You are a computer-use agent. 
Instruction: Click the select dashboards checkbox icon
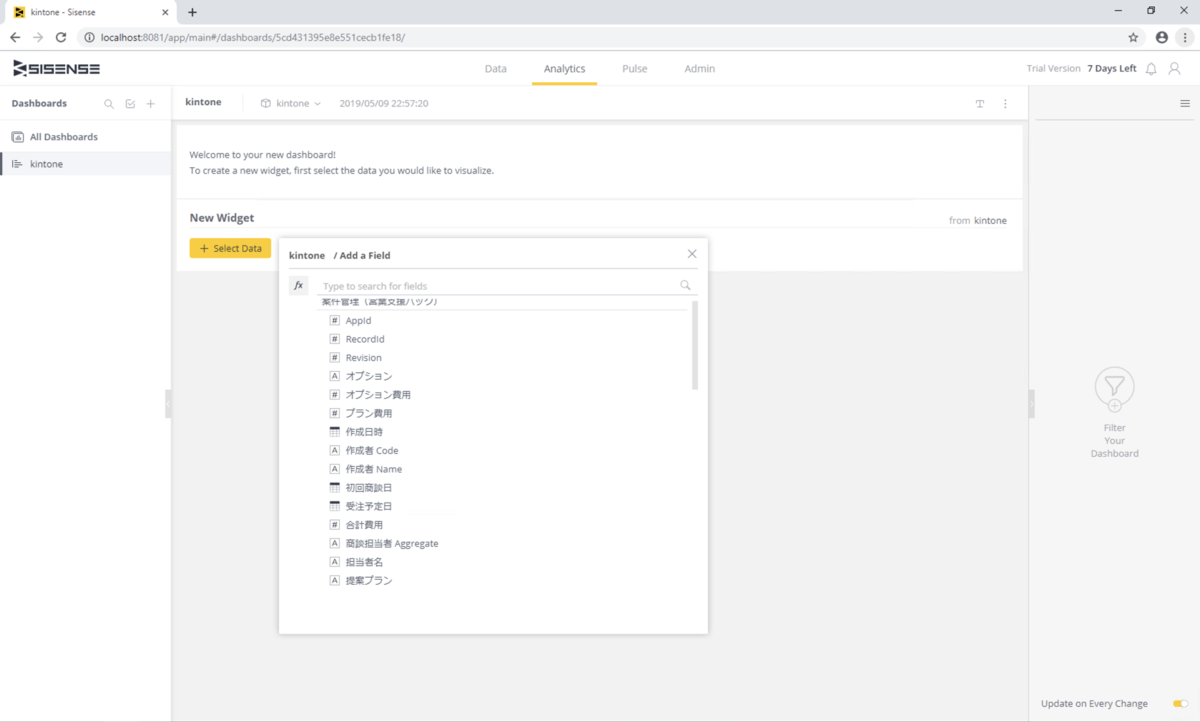tap(130, 104)
